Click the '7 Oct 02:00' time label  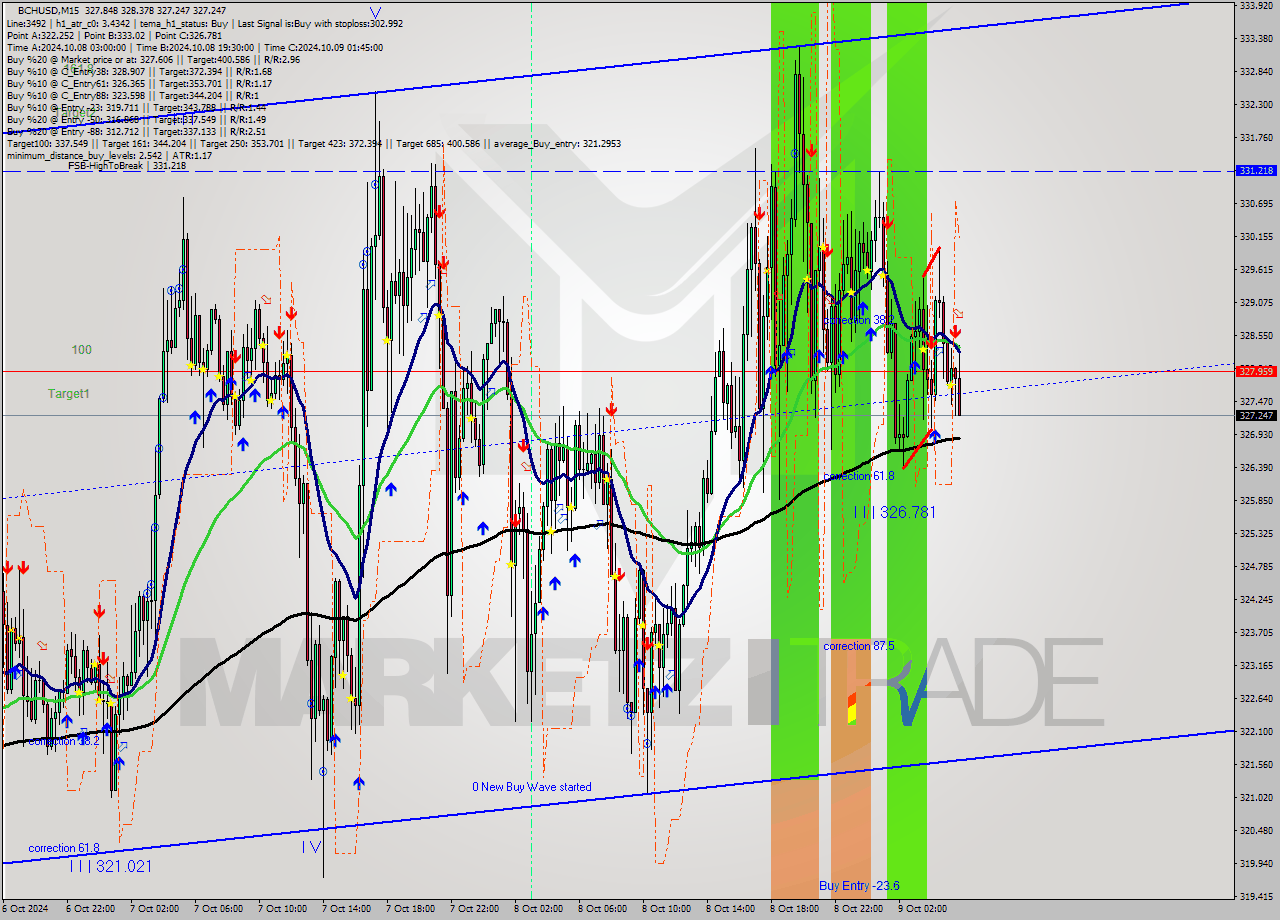(156, 909)
